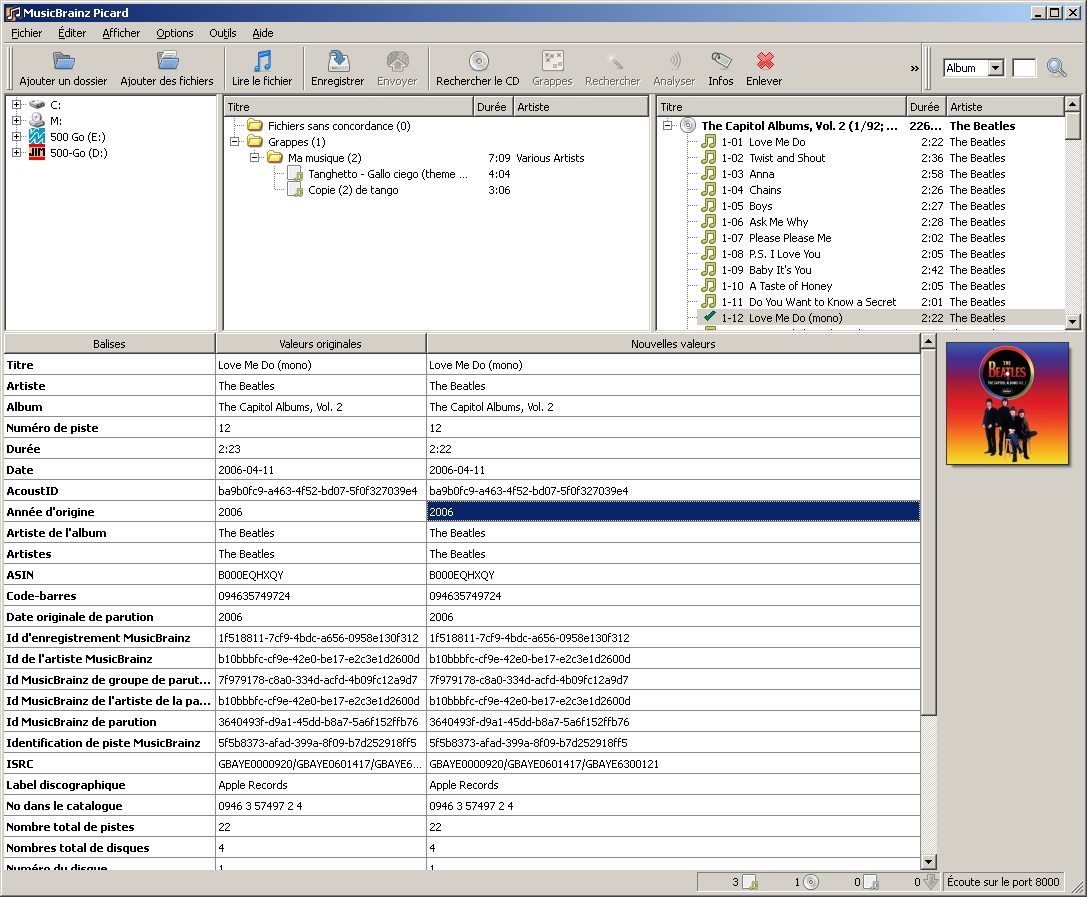
Task: Open the Éditer menu
Action: pos(71,33)
